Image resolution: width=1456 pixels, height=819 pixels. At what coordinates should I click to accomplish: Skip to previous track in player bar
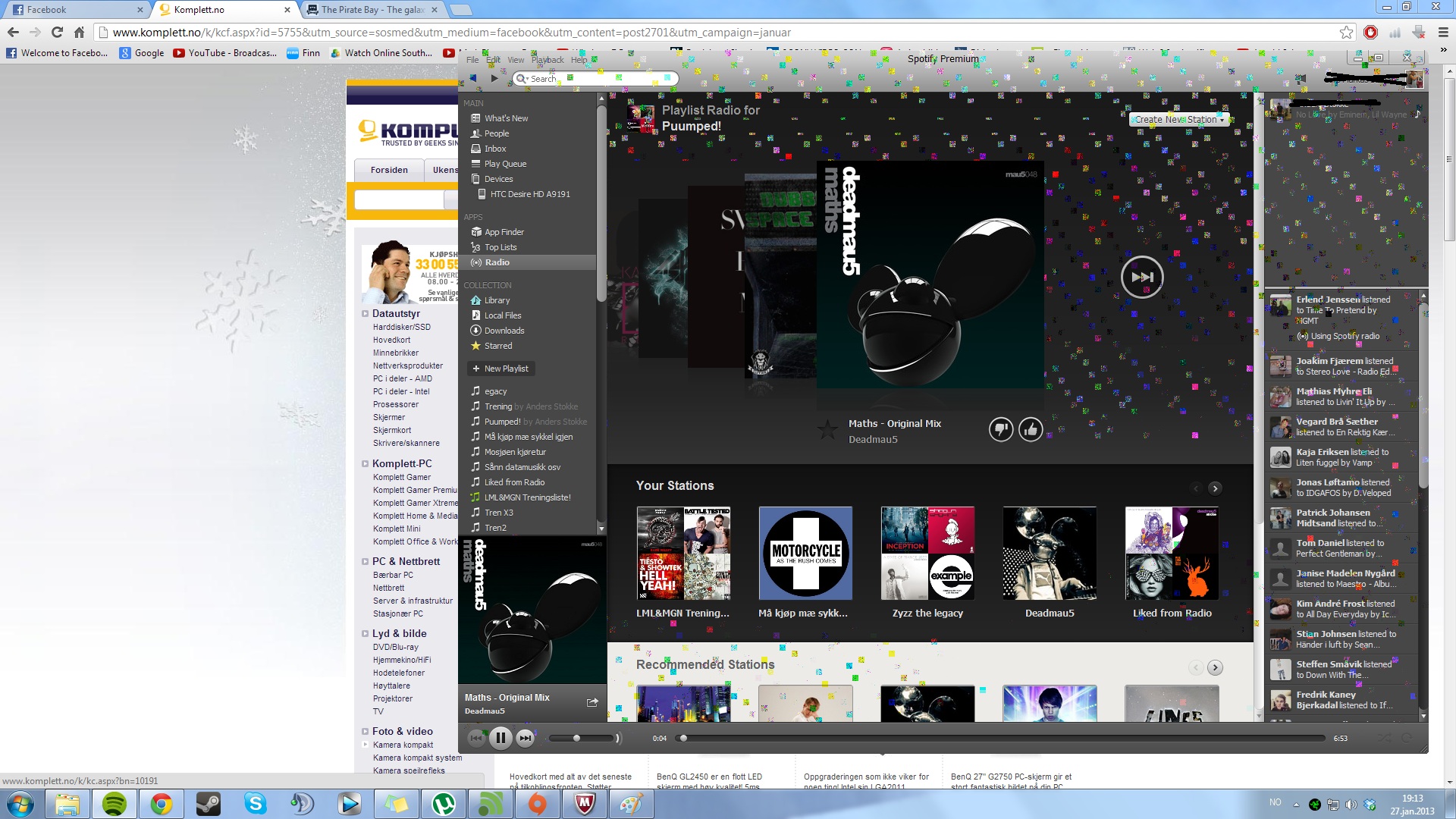[476, 738]
